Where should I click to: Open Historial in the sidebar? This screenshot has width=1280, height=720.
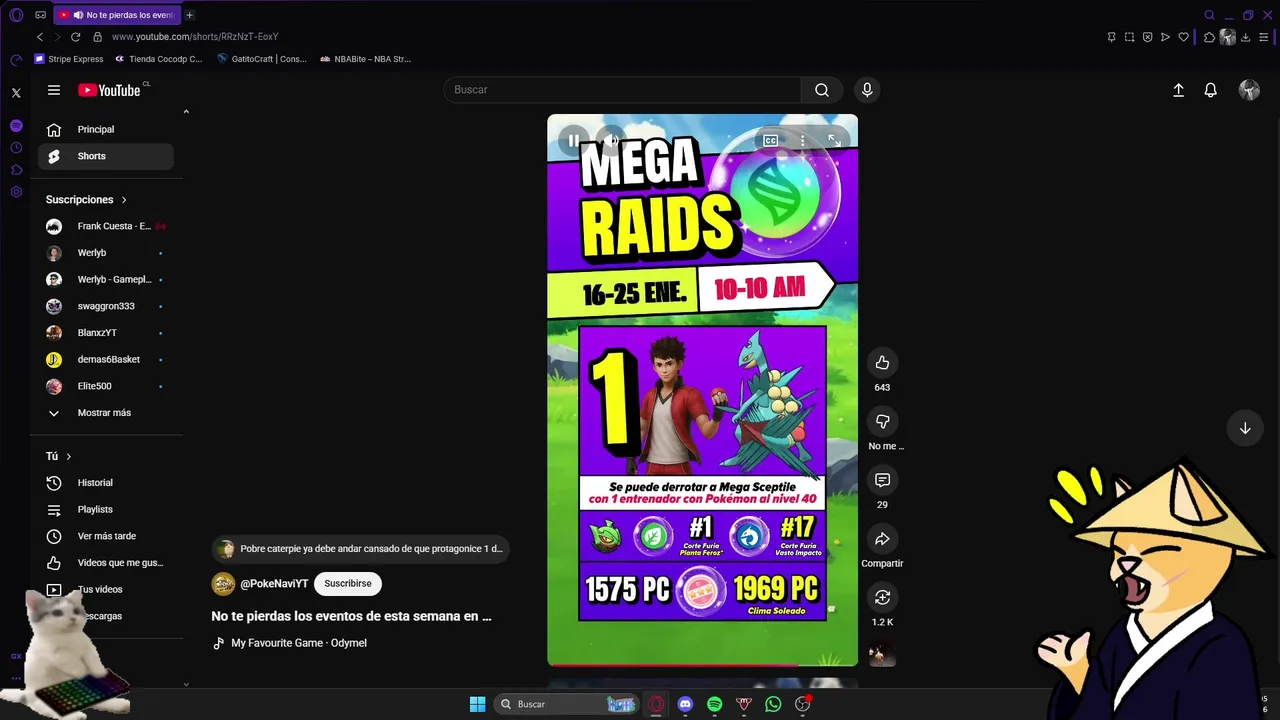(x=106, y=483)
